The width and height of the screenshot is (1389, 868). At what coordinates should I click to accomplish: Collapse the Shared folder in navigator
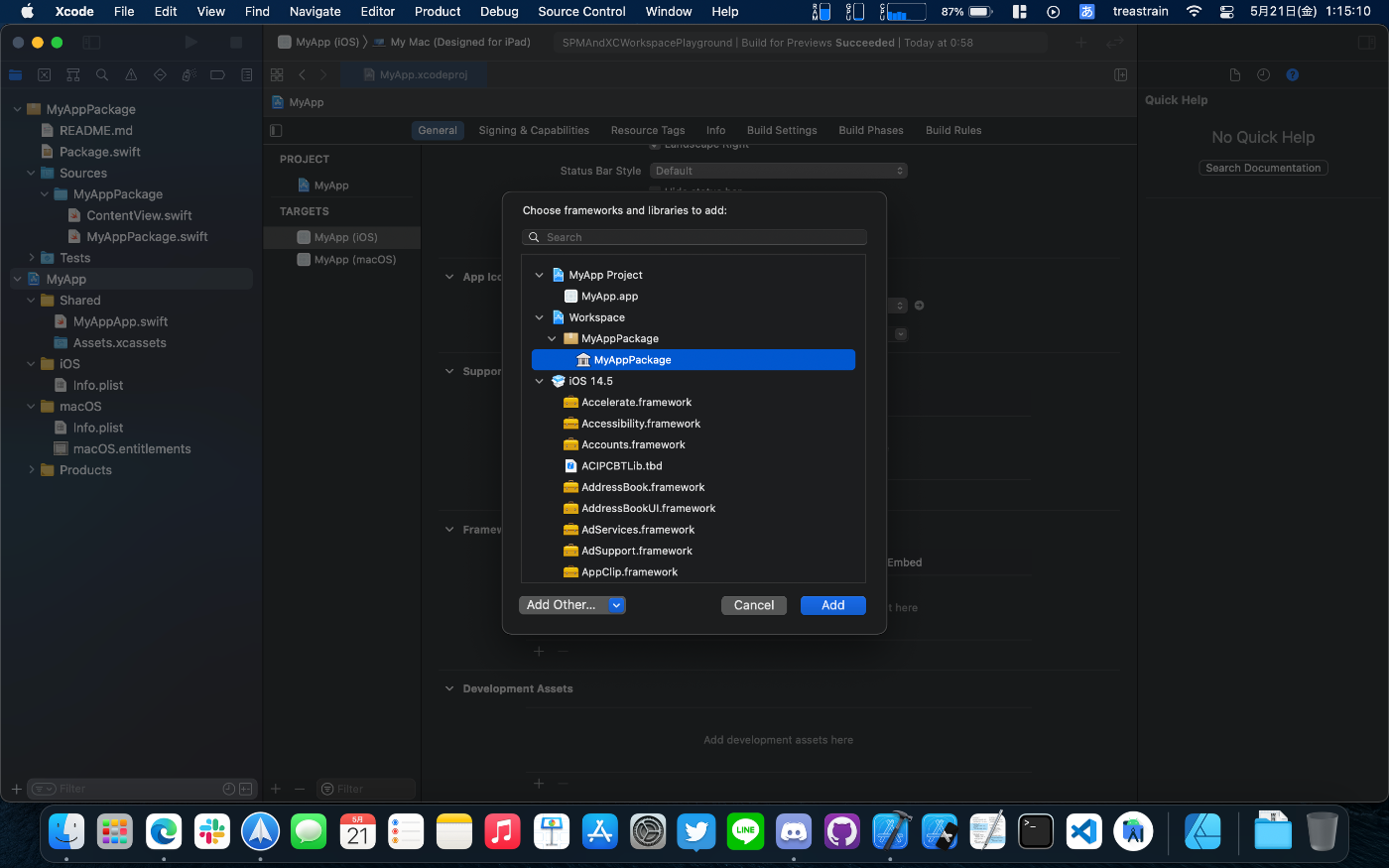tap(31, 301)
